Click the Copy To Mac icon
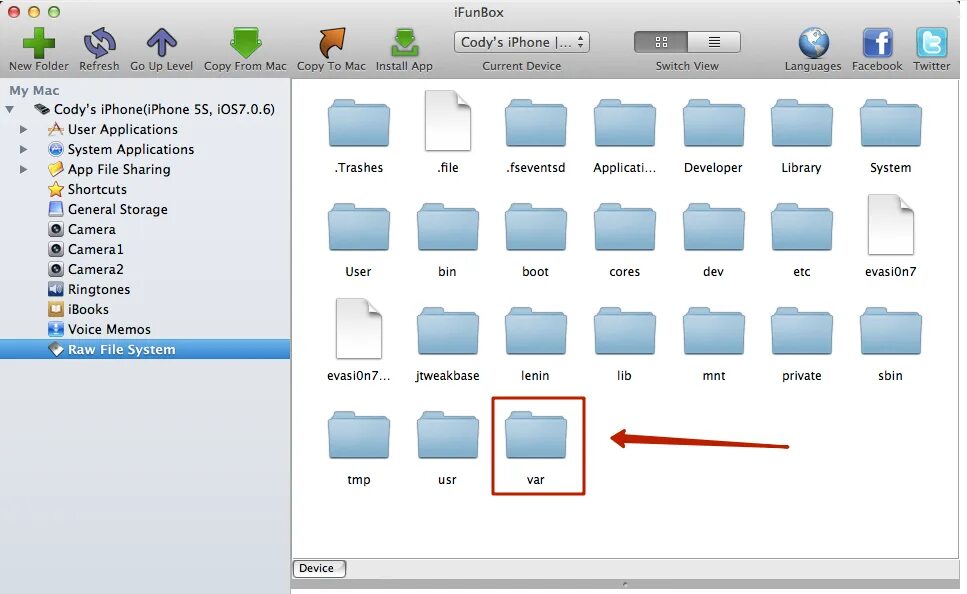 click(331, 43)
